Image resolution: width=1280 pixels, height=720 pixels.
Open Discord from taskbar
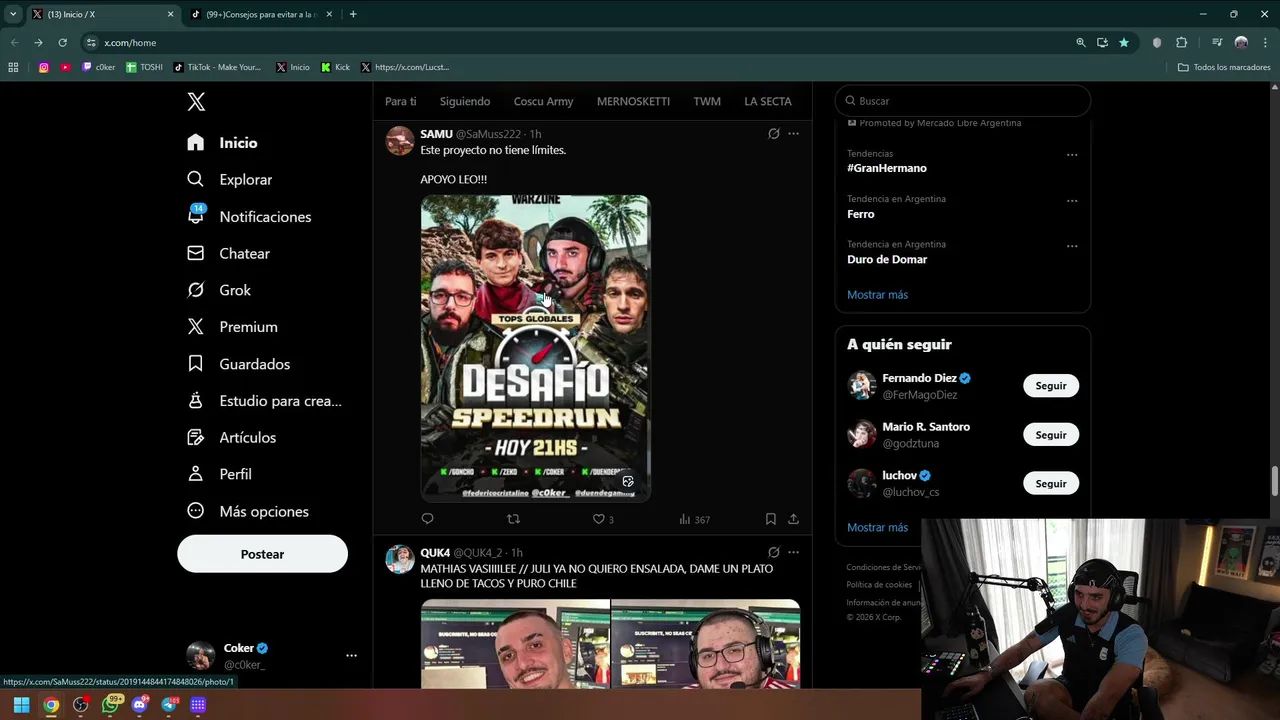139,705
